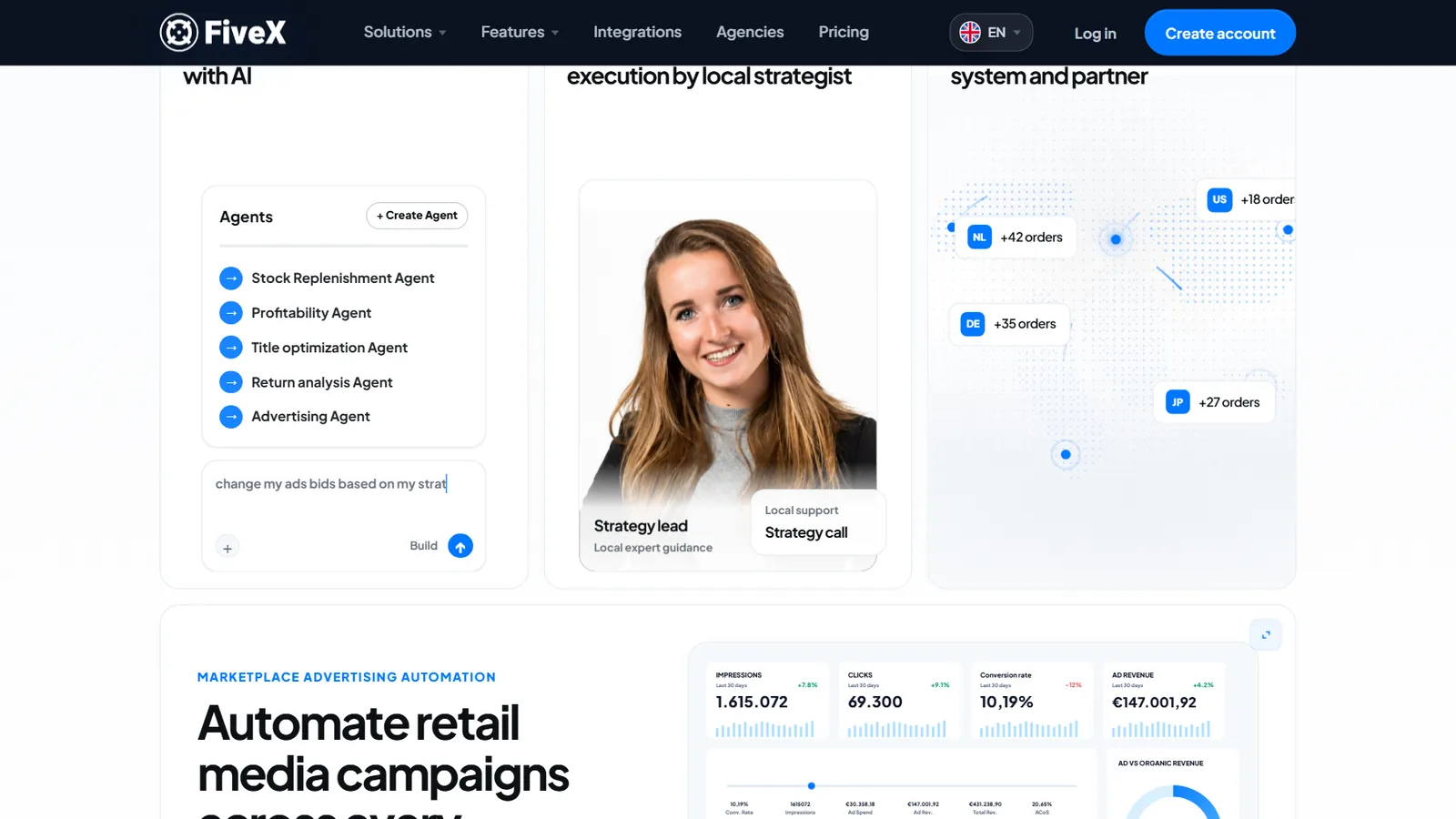
Task: Click the +42 orders label
Action: [1031, 238]
